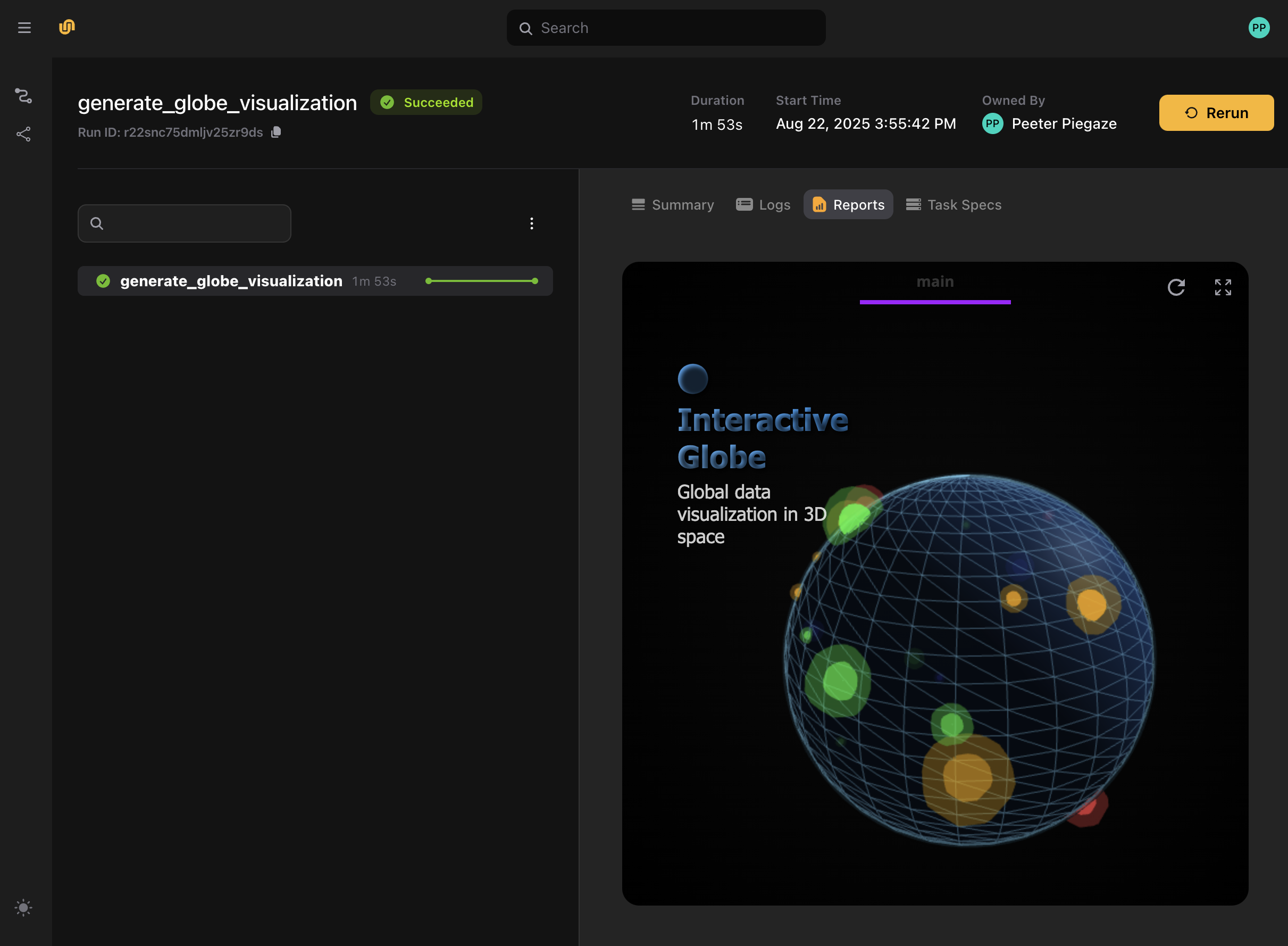
Task: Copy the run ID r22snc75dmljv25zr9ds
Action: point(277,132)
